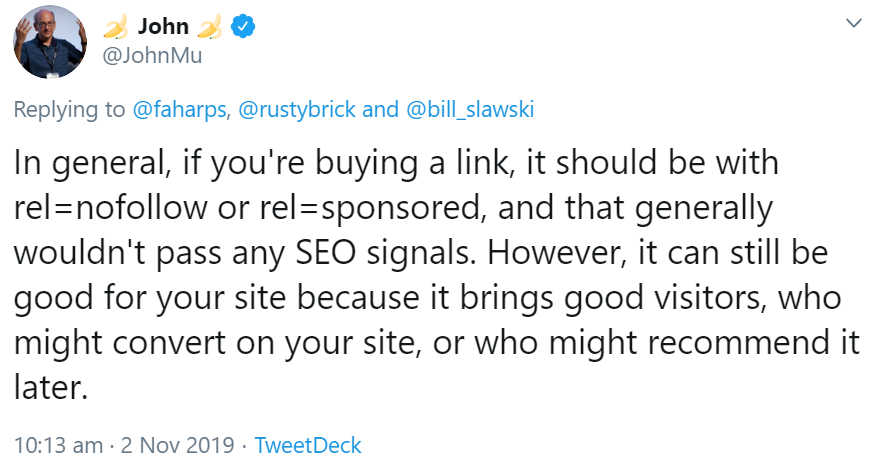The image size is (880, 473).
Task: Open the @rustybrick mention
Action: click(296, 110)
